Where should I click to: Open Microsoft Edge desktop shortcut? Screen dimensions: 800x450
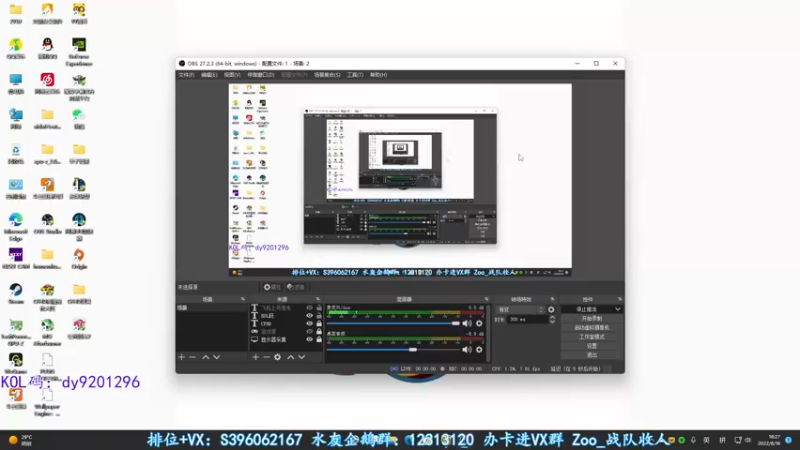click(x=16, y=227)
